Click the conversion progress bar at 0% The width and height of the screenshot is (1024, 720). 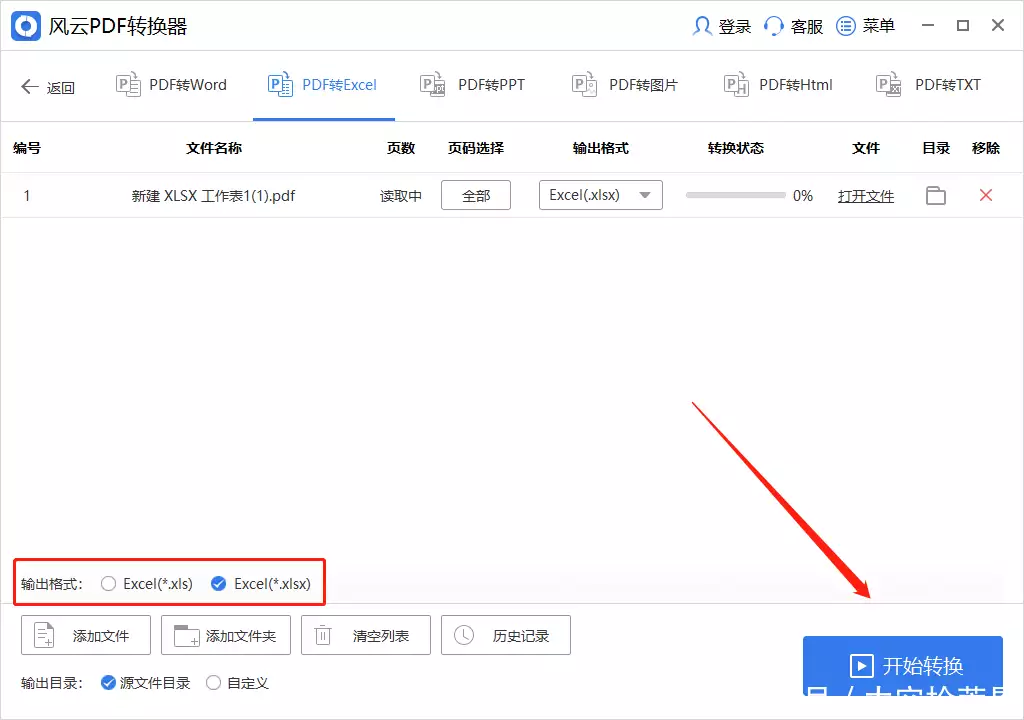pyautogui.click(x=735, y=196)
